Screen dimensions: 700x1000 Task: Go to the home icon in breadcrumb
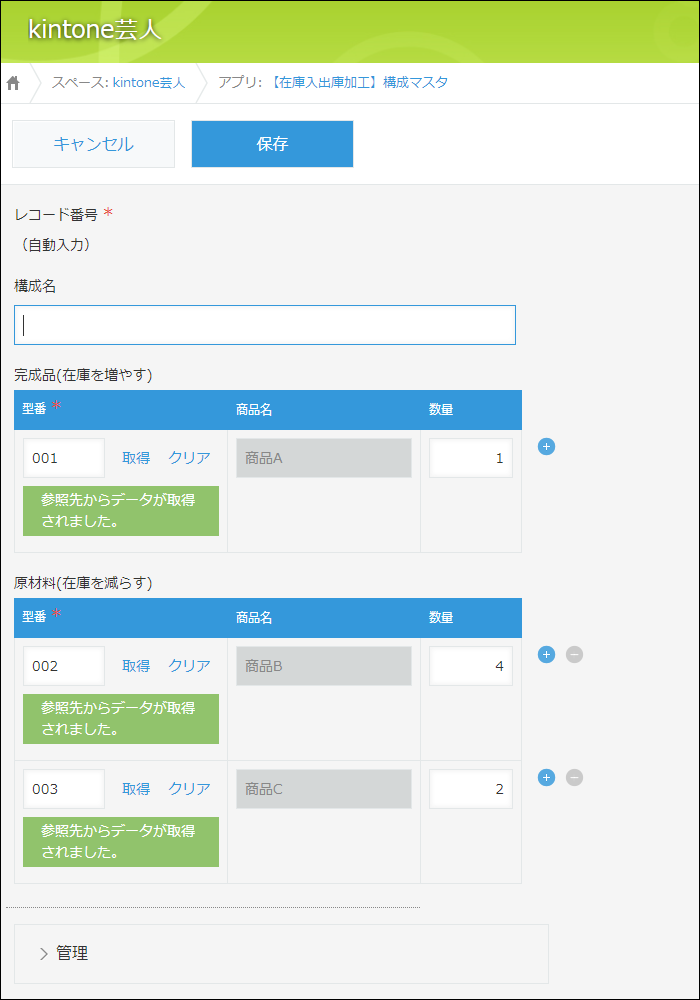coord(13,83)
